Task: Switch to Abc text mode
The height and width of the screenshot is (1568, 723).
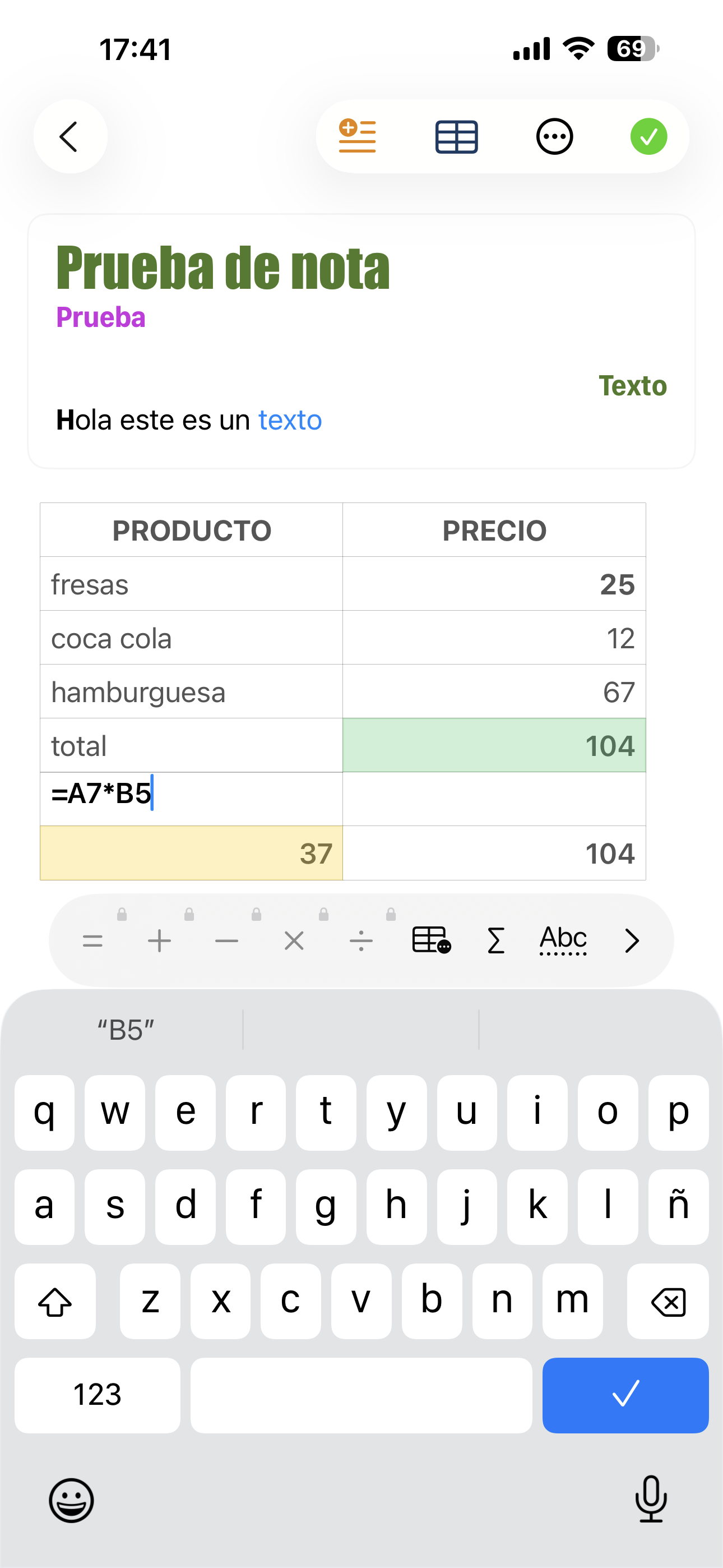Action: pyautogui.click(x=563, y=940)
